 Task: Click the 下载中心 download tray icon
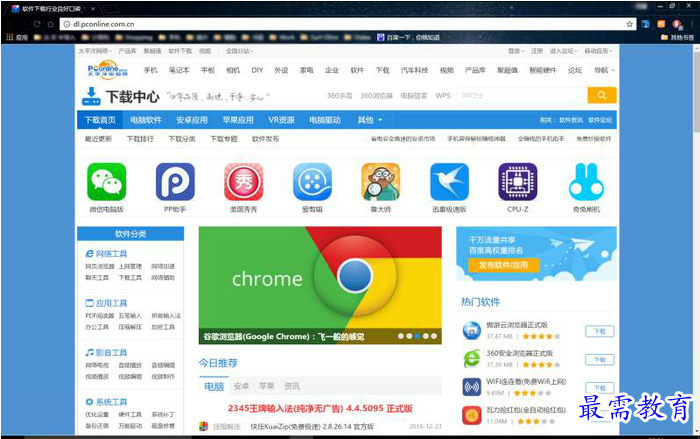click(92, 96)
